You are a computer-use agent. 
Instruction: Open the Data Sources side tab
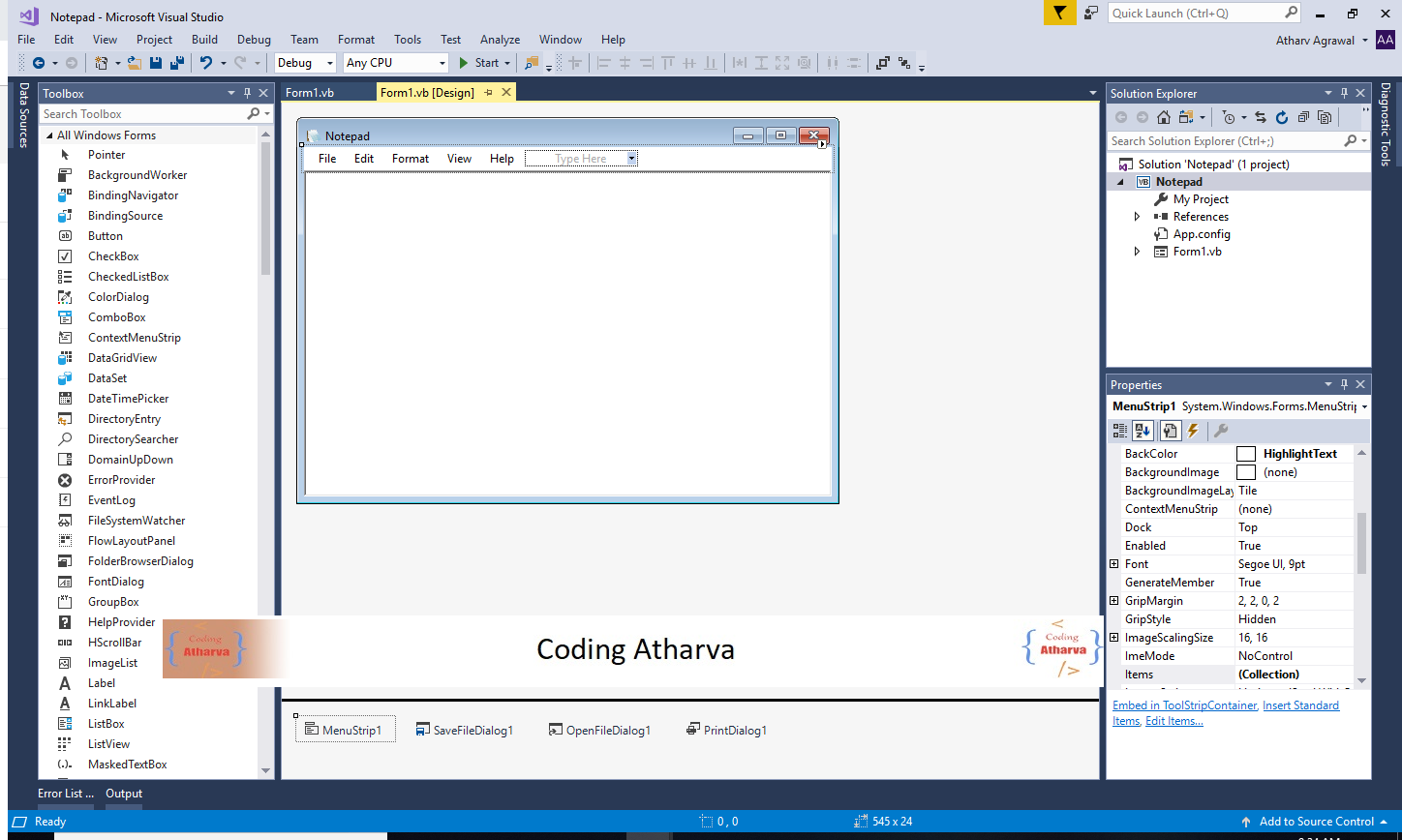click(x=24, y=114)
